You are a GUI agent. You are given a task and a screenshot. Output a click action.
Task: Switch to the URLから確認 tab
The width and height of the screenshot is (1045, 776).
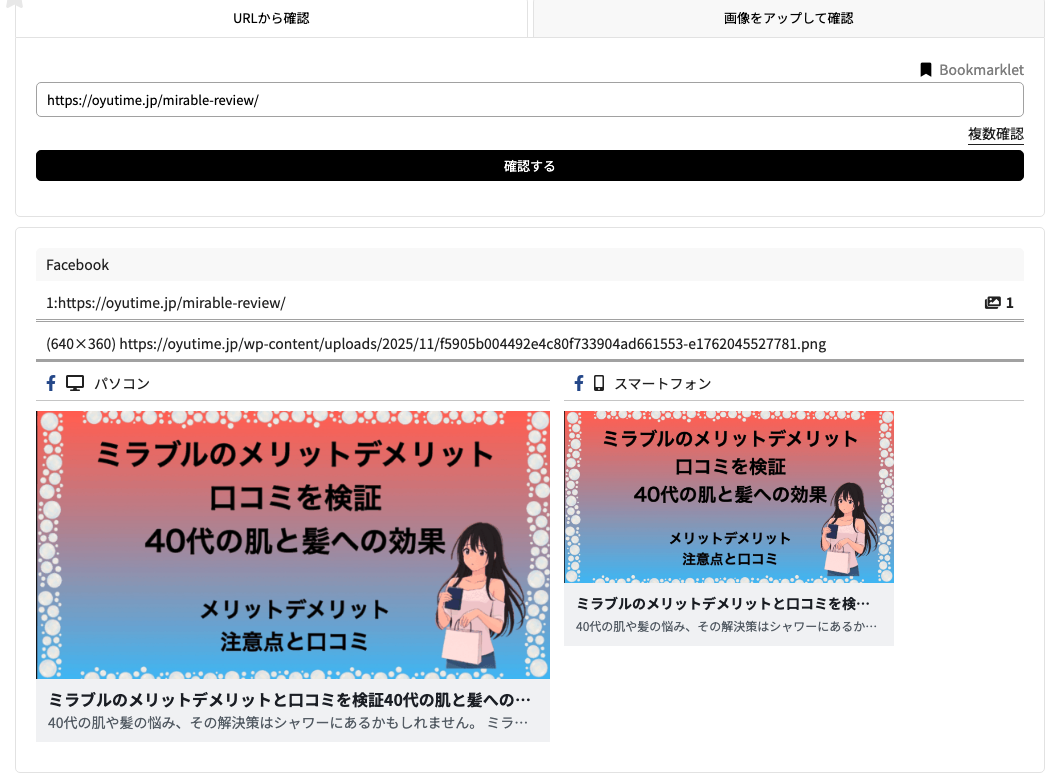(271, 18)
